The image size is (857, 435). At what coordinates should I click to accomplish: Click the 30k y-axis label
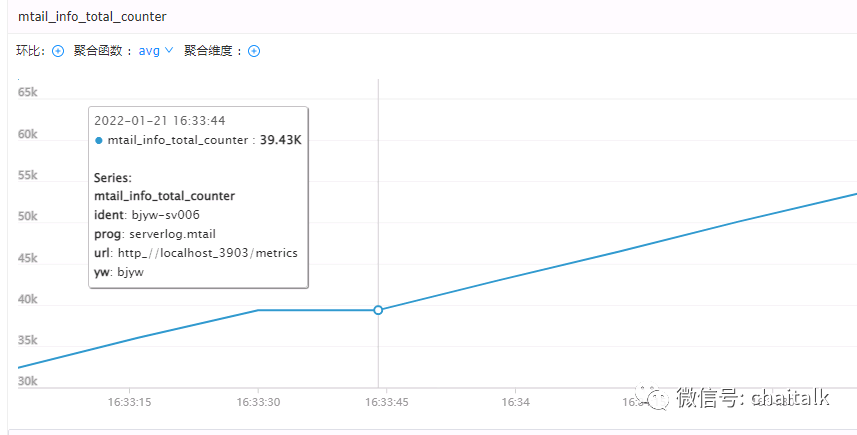click(28, 381)
